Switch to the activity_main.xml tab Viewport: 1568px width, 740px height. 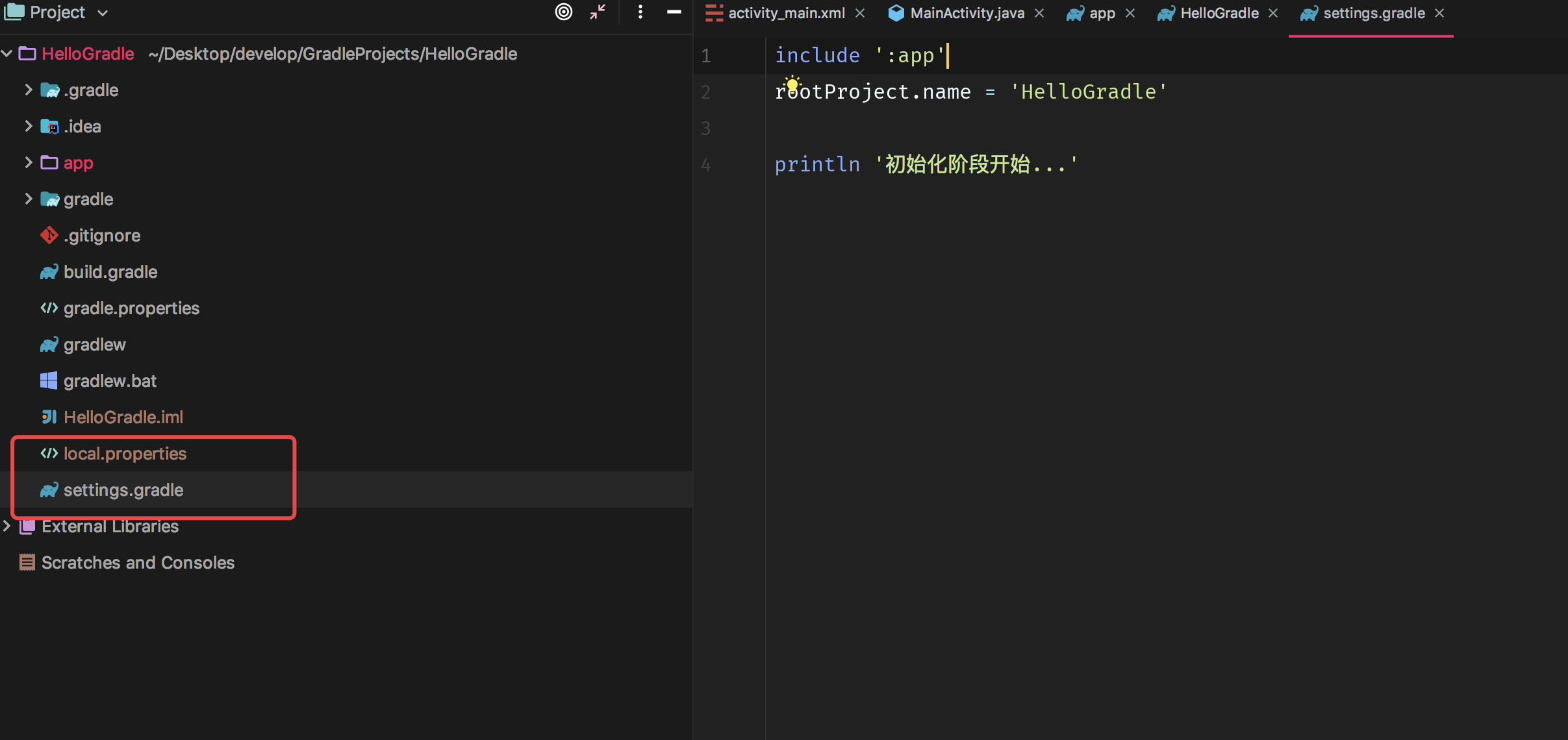[x=786, y=13]
